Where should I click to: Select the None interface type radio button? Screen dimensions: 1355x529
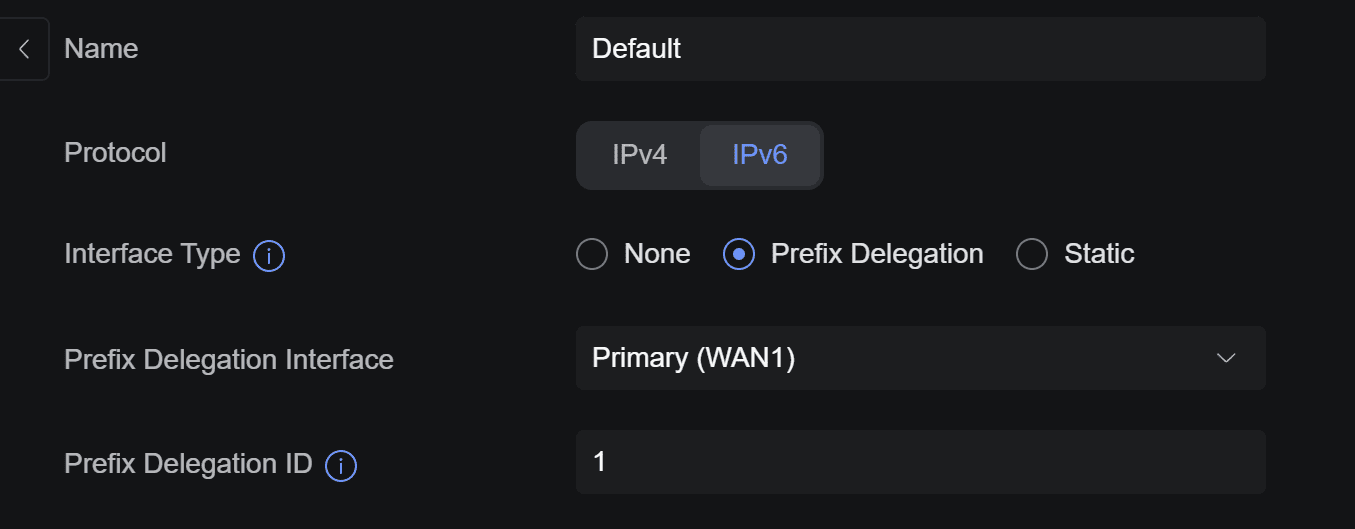pos(592,254)
